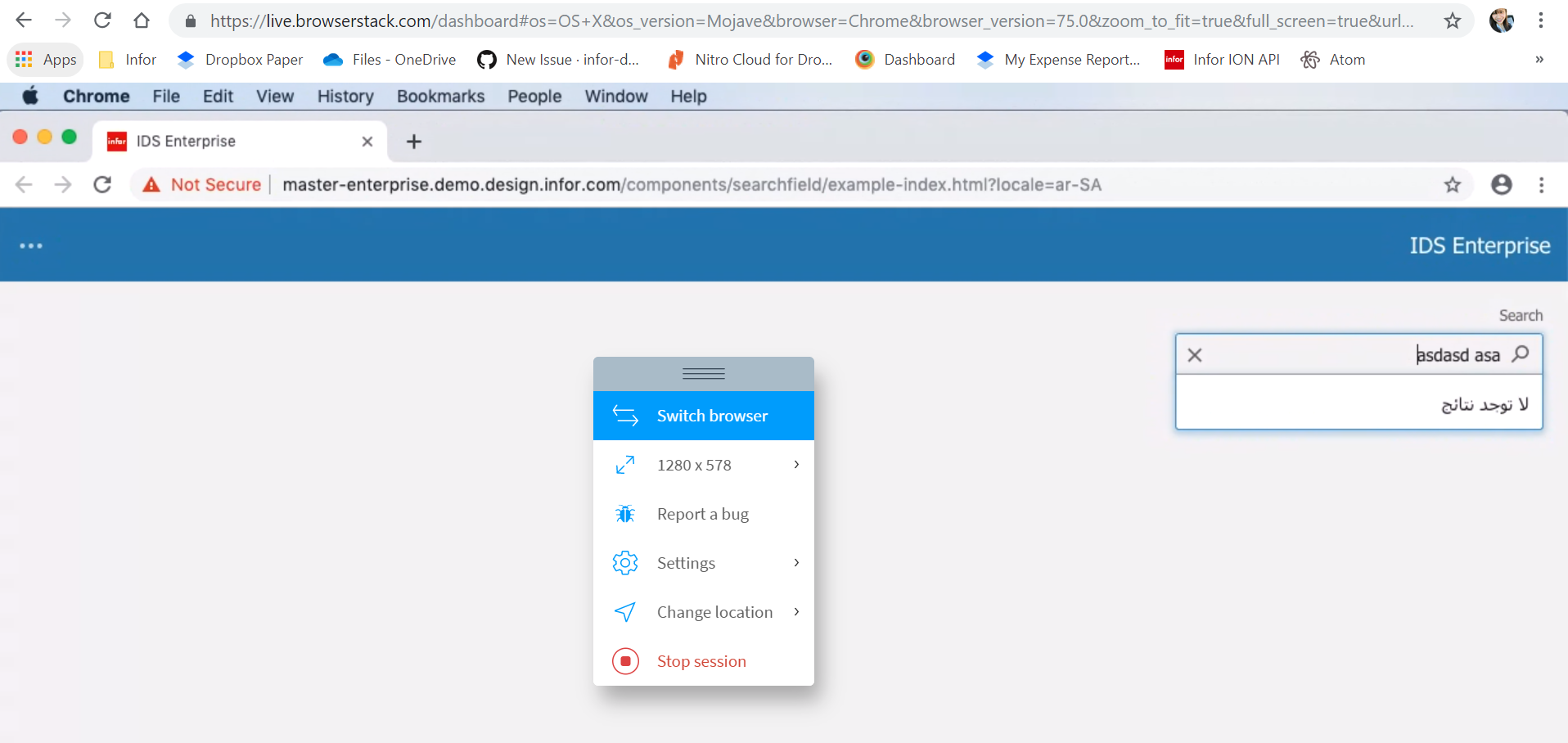Click the location arrow icon
The image size is (1568, 743).
tap(625, 612)
